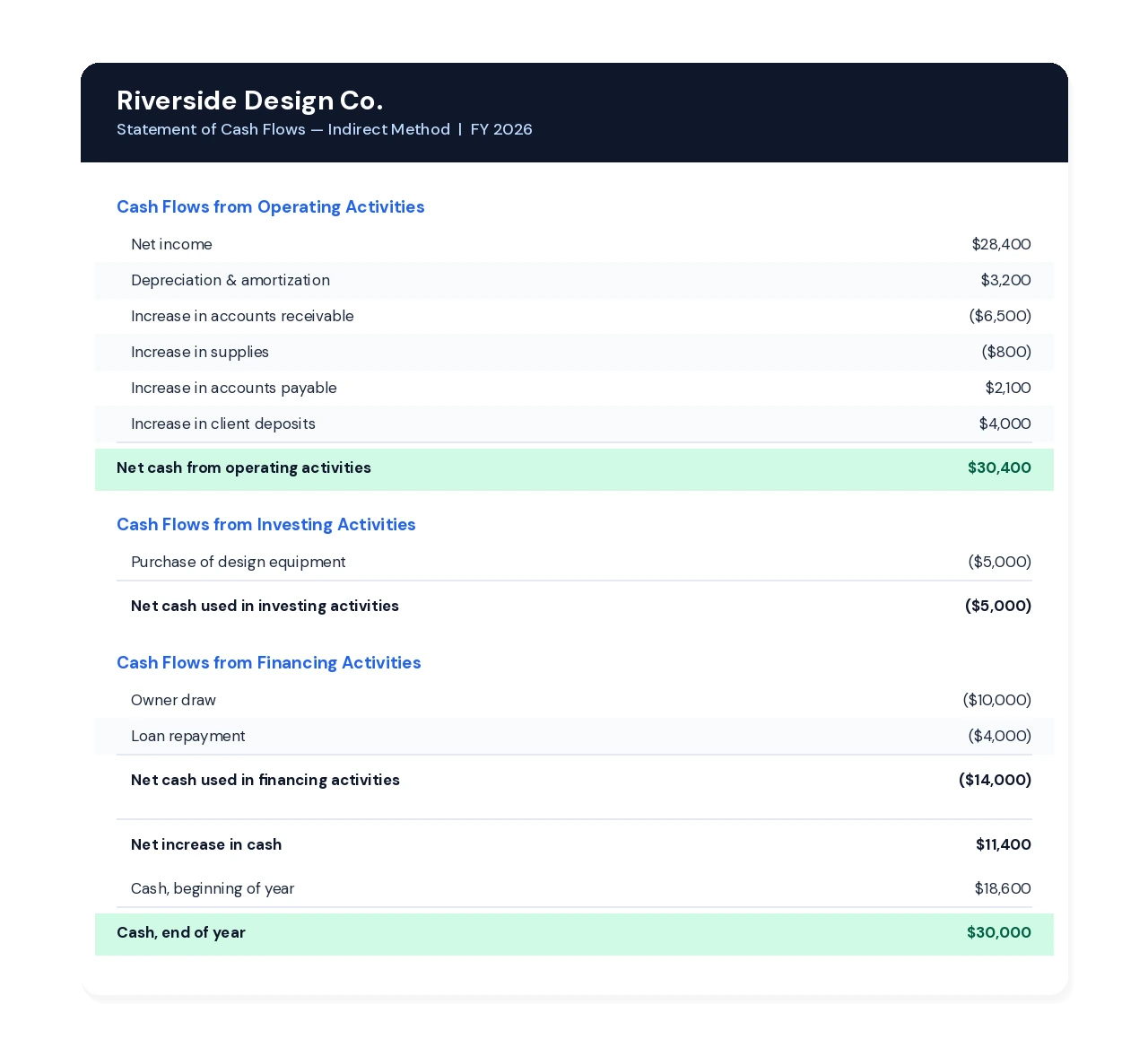Click the $11,400 net increase value
The width and height of the screenshot is (1148, 1057).
tap(1004, 844)
